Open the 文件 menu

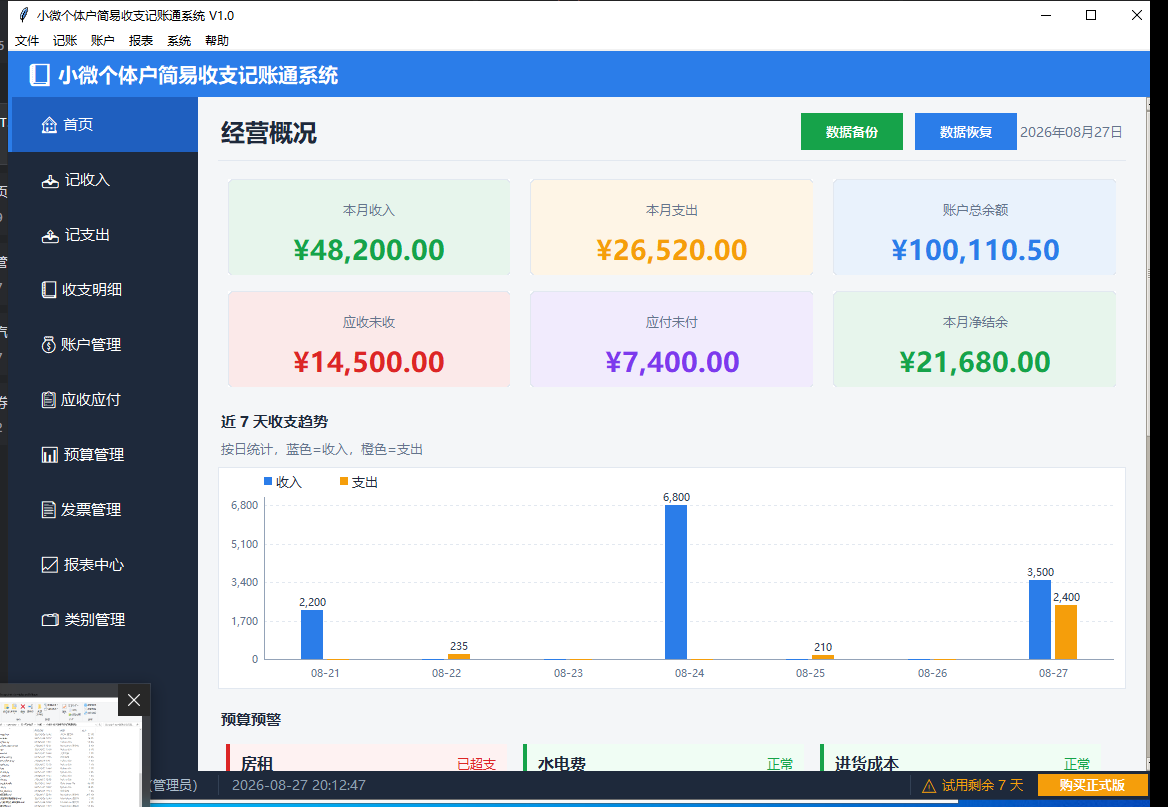click(27, 41)
